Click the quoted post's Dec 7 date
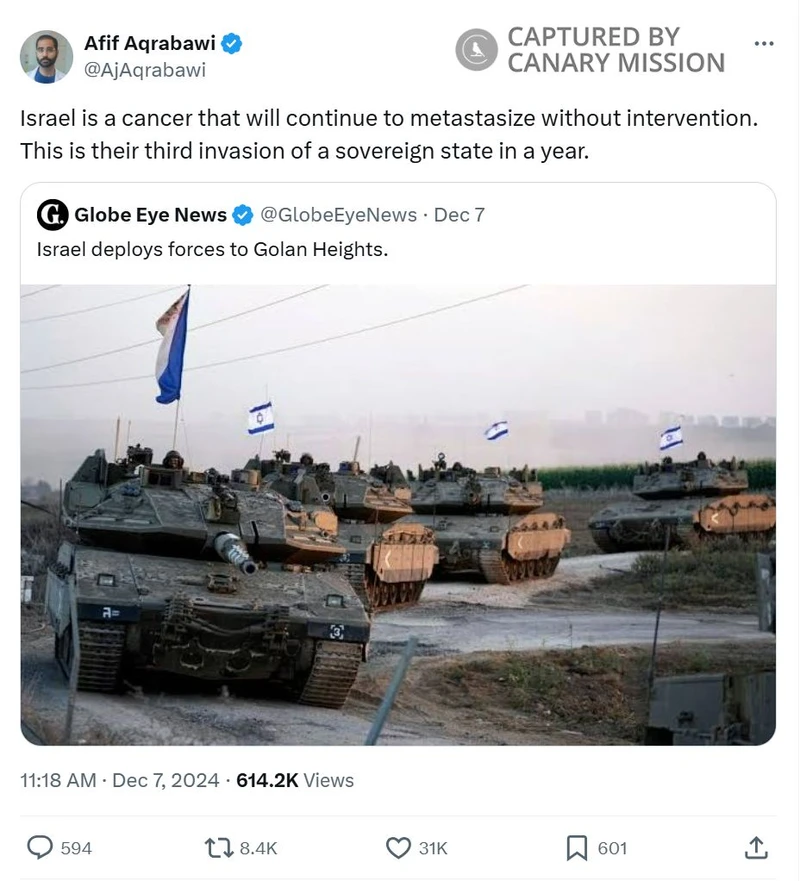Image resolution: width=800 pixels, height=881 pixels. point(459,215)
